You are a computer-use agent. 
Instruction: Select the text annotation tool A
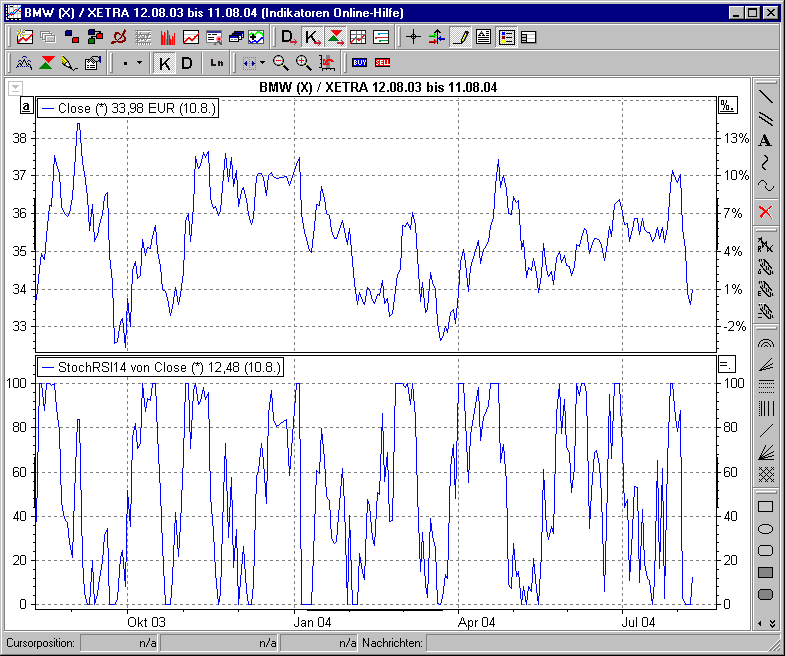[x=765, y=141]
